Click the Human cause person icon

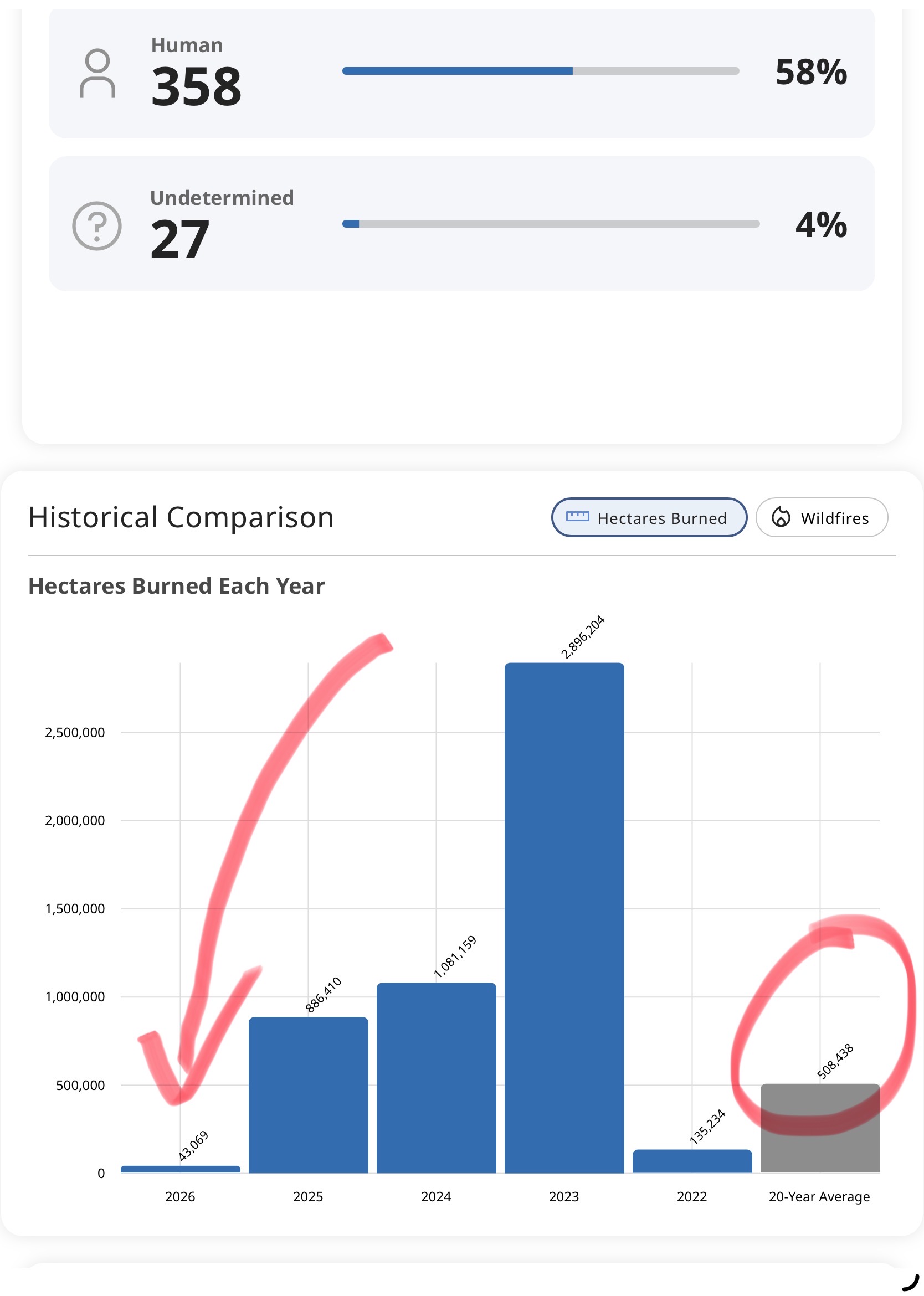(x=97, y=74)
